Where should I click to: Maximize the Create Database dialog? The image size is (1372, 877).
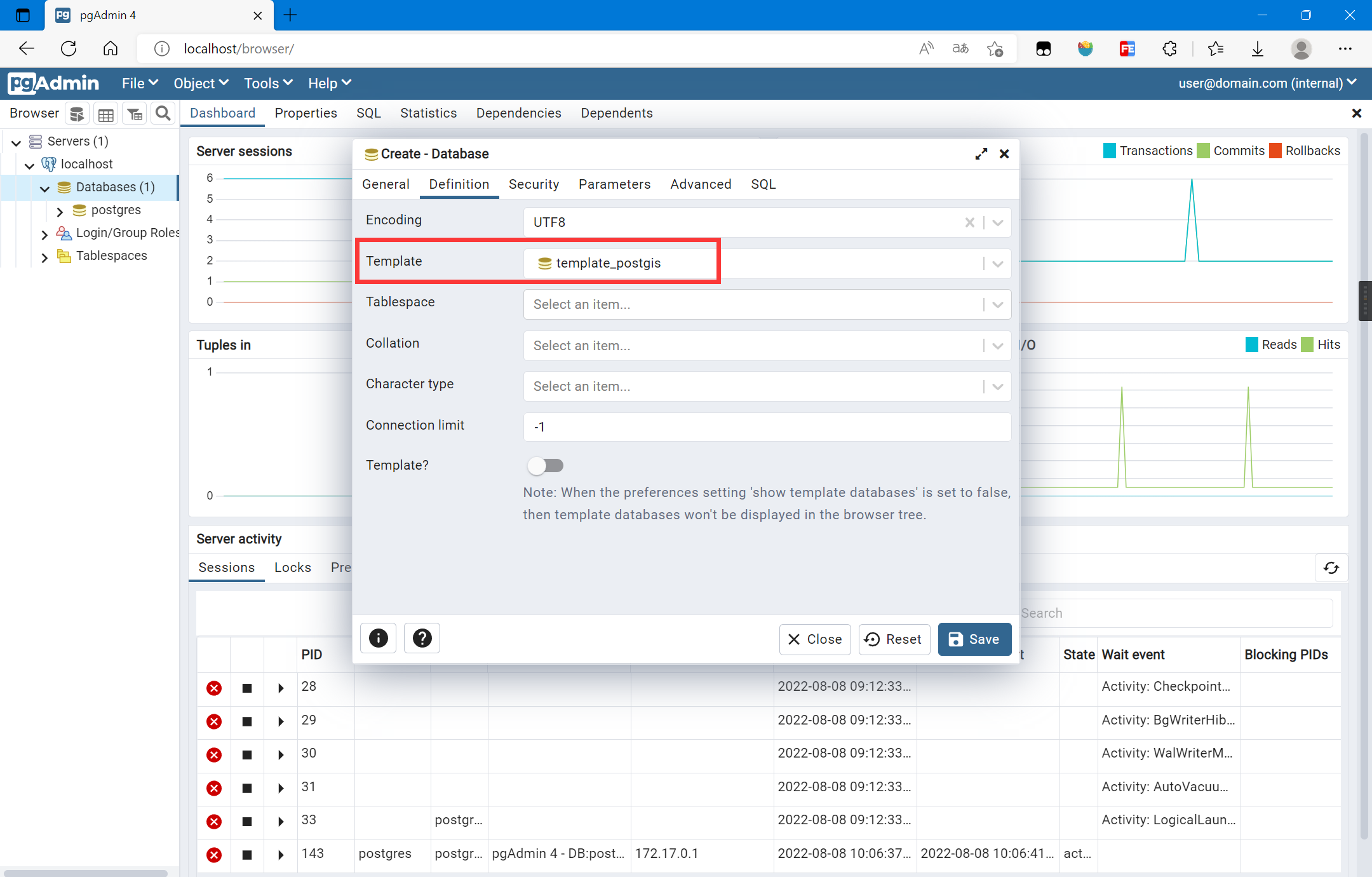[x=981, y=154]
